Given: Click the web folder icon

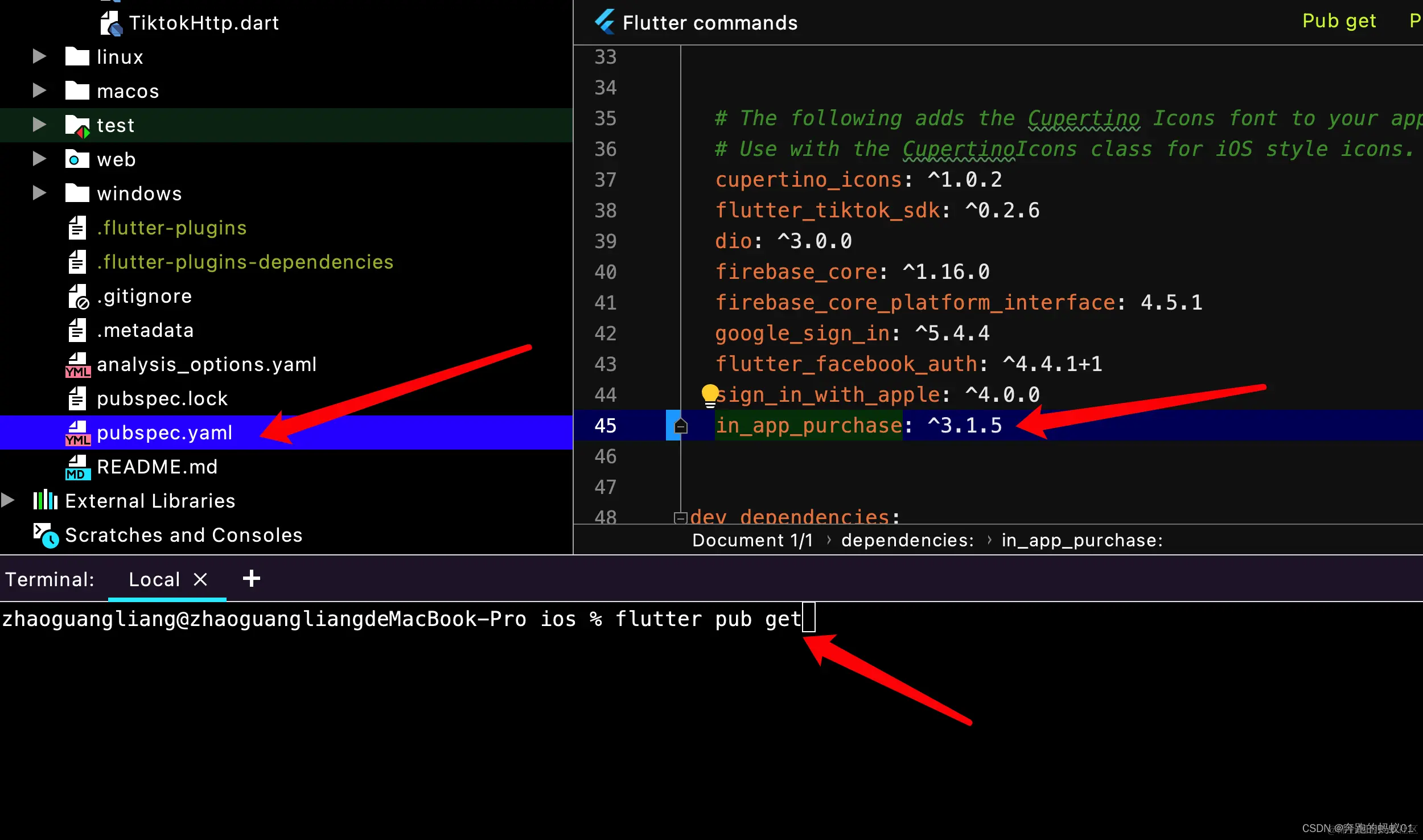Looking at the screenshot, I should (x=77, y=159).
